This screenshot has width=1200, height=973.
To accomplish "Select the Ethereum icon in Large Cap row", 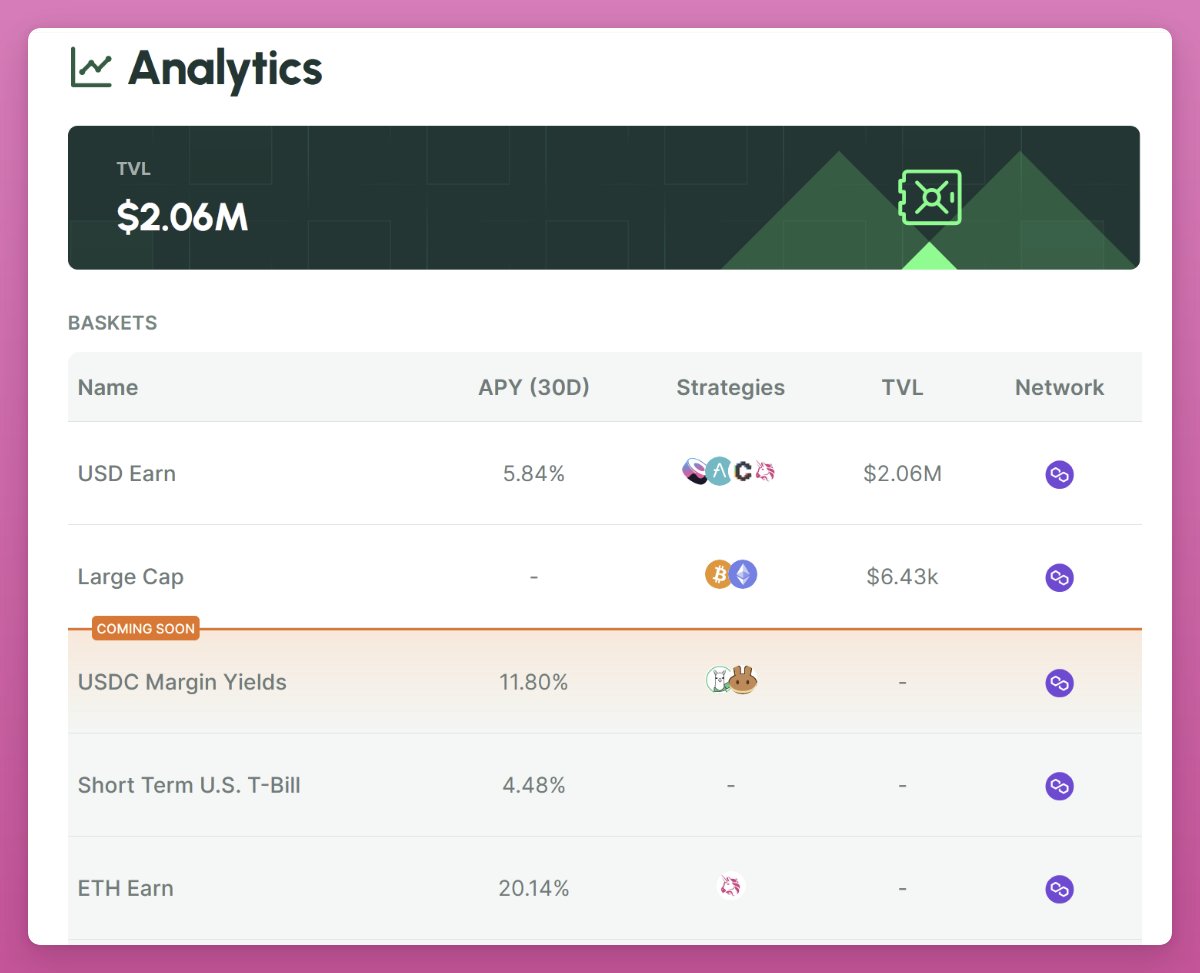I will [x=742, y=574].
